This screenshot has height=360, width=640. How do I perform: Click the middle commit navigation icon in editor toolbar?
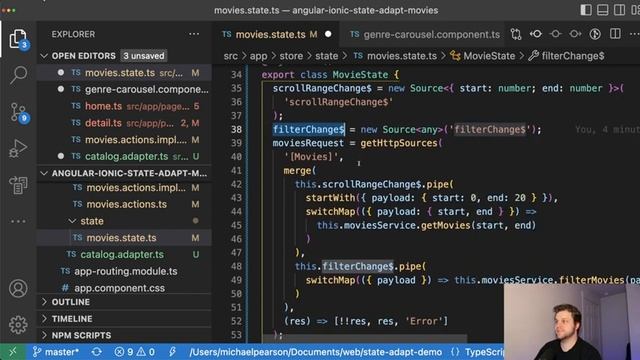[556, 34]
